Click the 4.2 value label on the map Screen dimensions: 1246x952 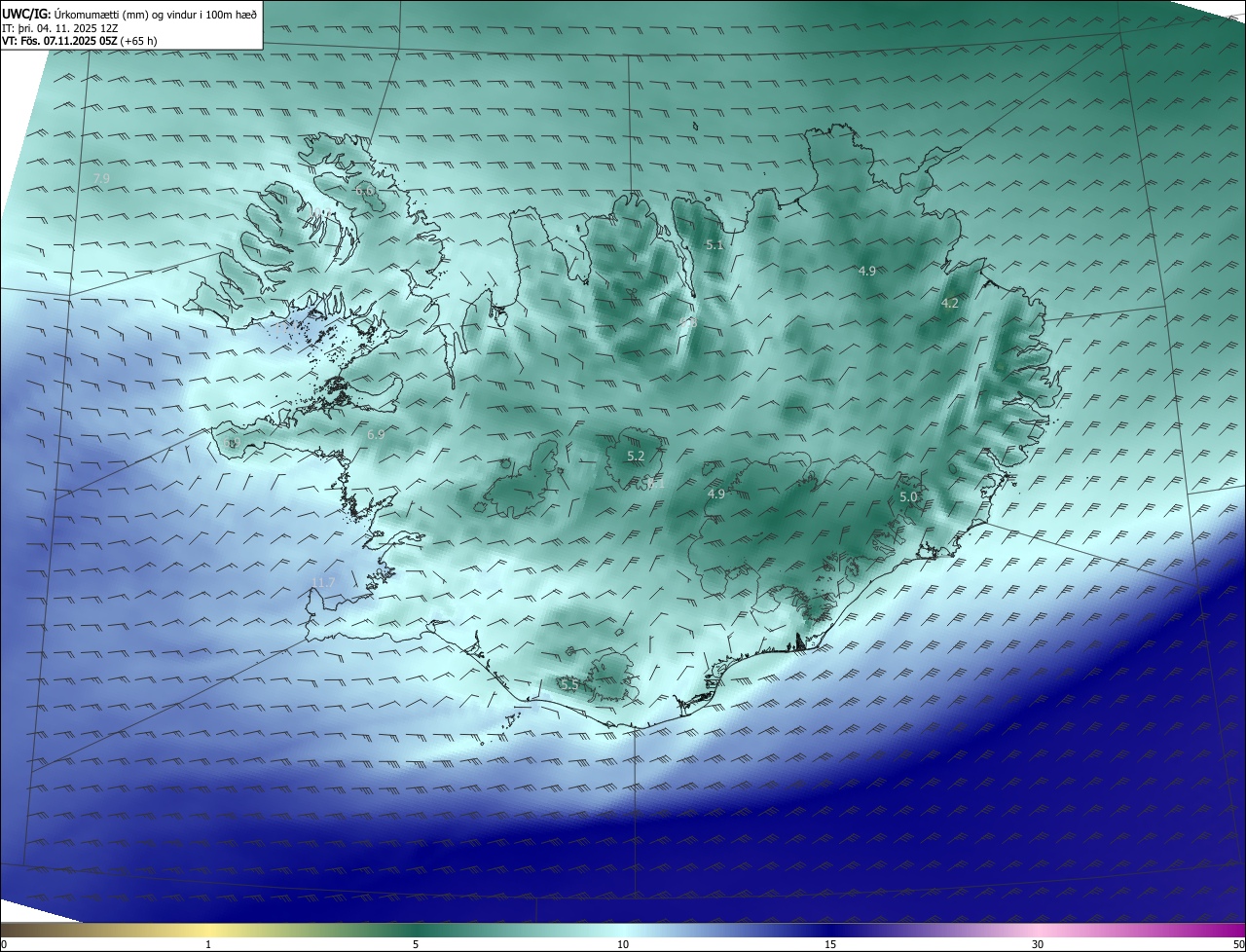(x=950, y=304)
